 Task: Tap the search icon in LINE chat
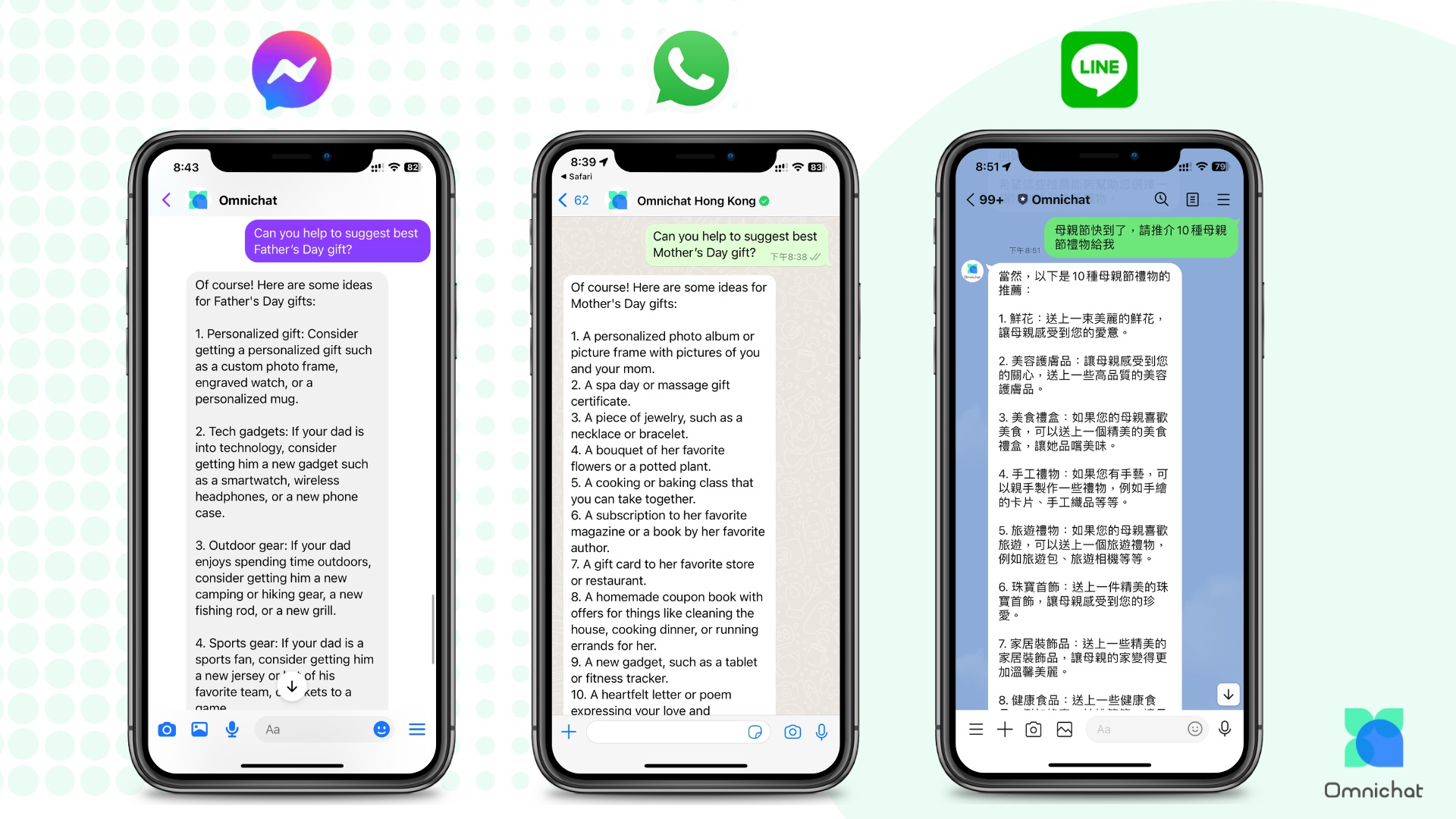point(1163,199)
